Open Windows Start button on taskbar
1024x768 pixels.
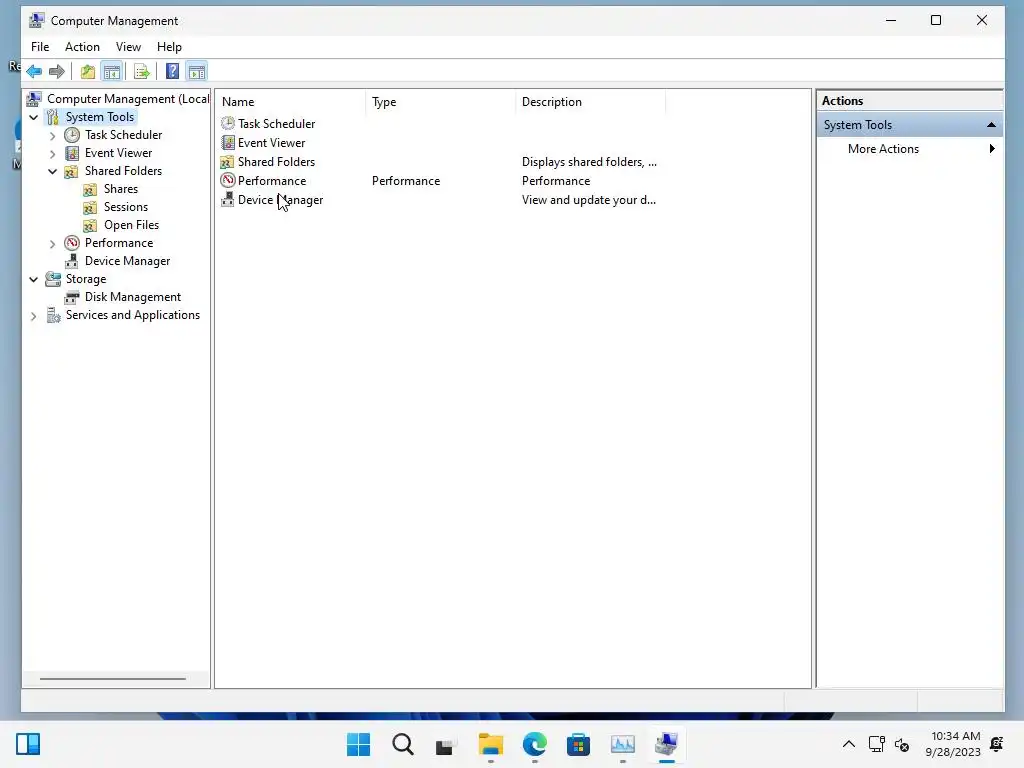(x=358, y=744)
